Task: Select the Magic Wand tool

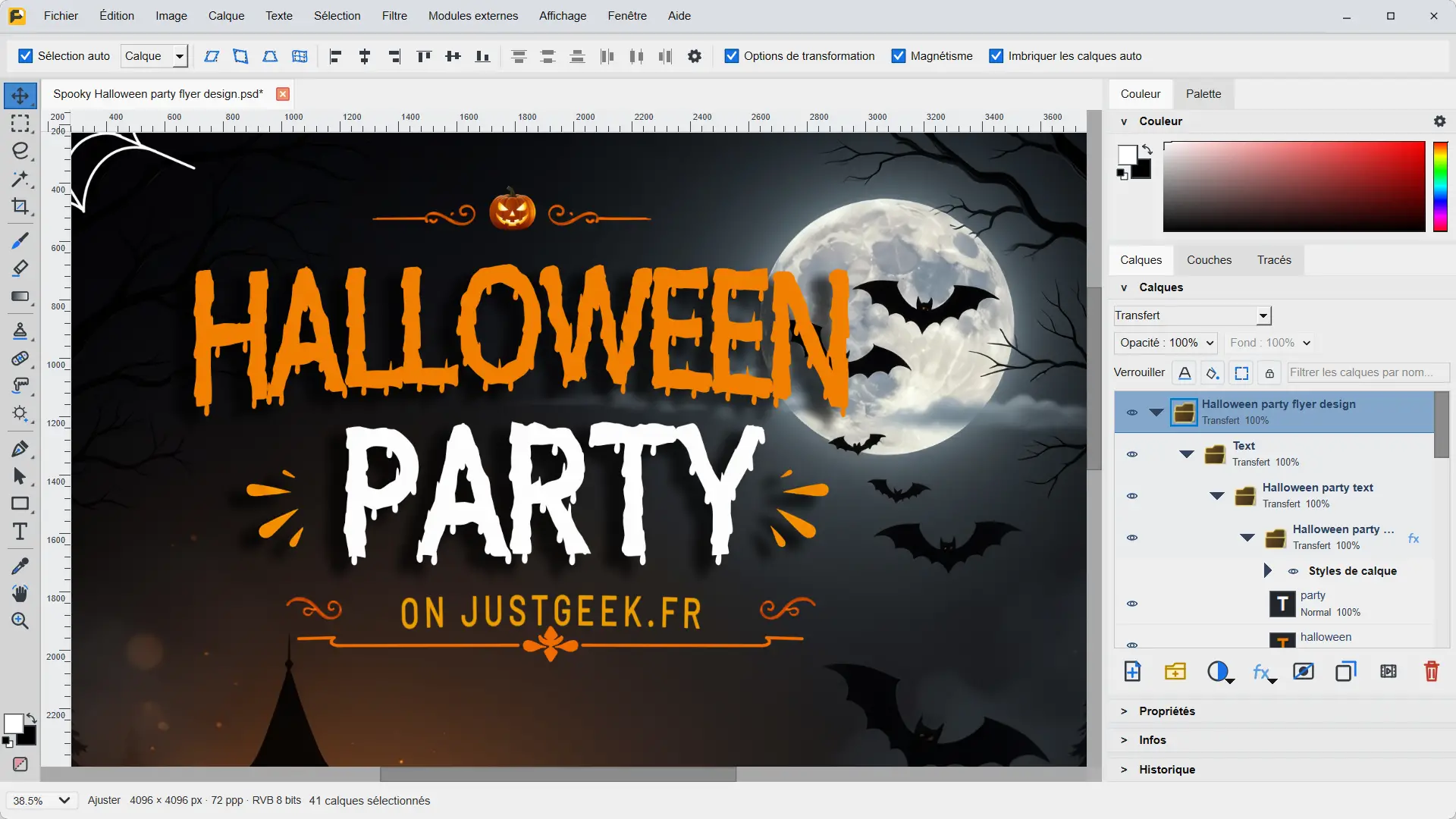Action: 20,179
